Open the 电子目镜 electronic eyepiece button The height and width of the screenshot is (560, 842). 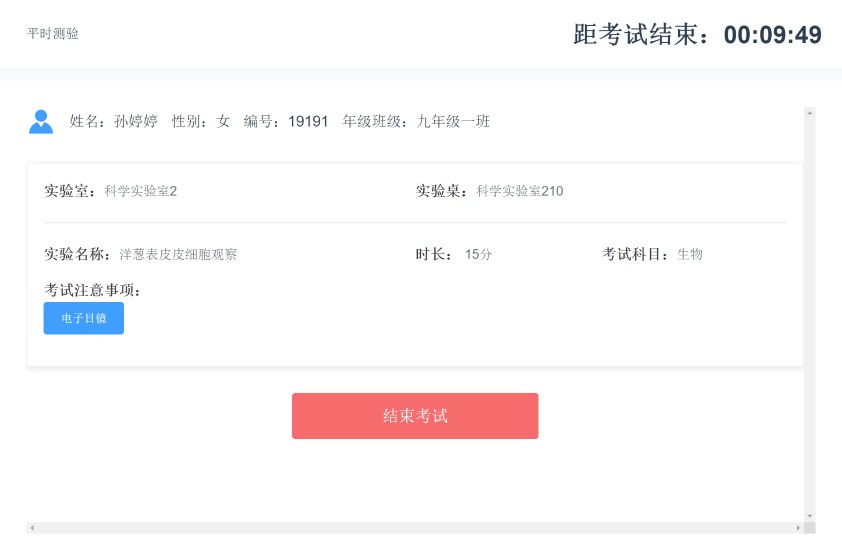point(84,318)
